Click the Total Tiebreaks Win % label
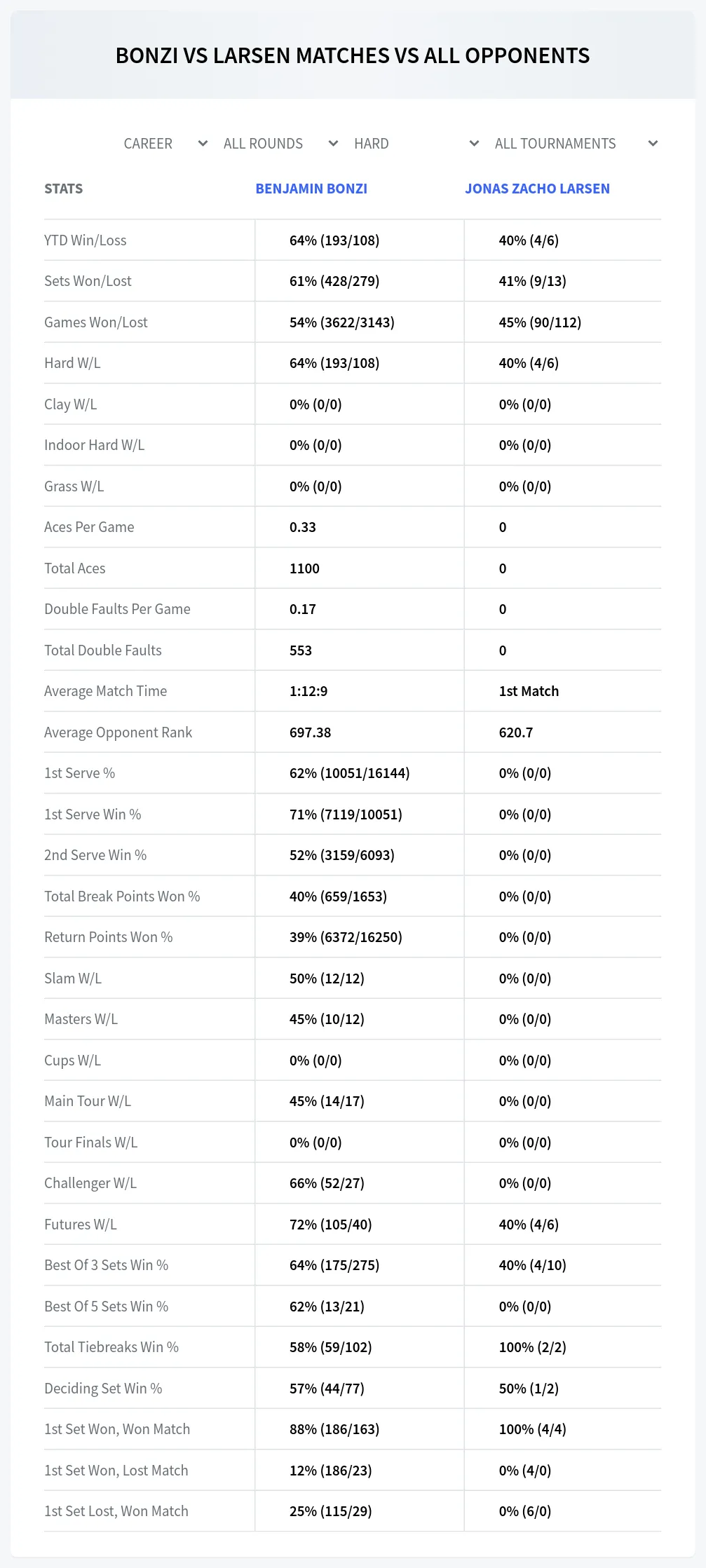The height and width of the screenshot is (1568, 706). click(x=111, y=1347)
